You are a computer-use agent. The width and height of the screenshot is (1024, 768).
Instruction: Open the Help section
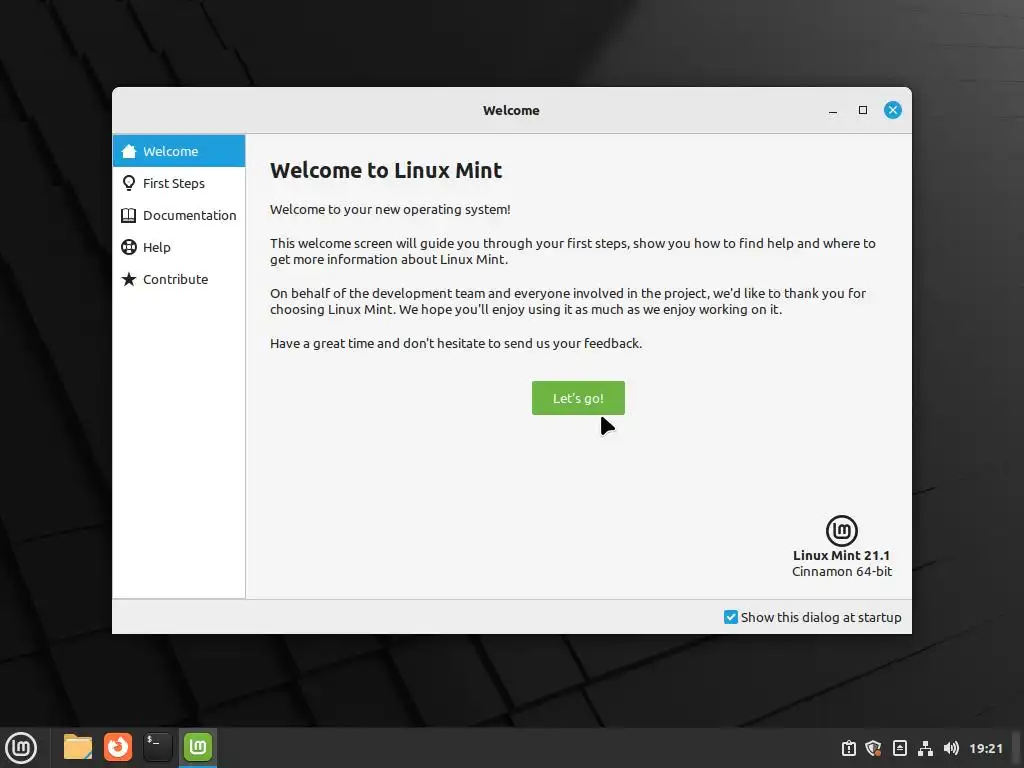pyautogui.click(x=179, y=248)
